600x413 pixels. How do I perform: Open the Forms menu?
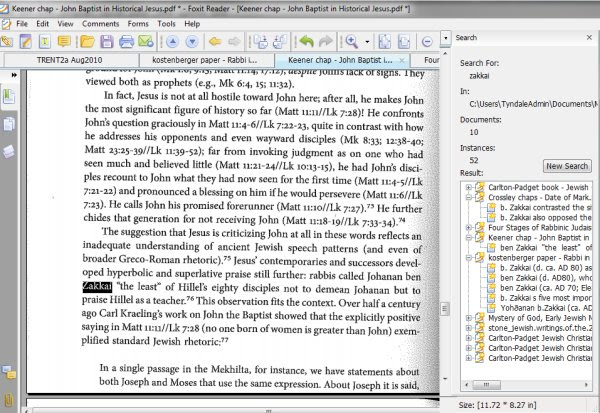click(x=138, y=24)
